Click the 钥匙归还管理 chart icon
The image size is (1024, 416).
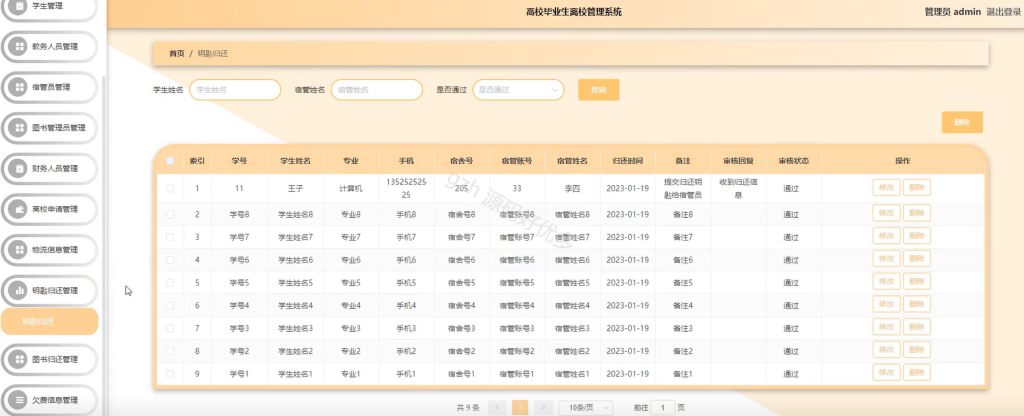tap(19, 291)
